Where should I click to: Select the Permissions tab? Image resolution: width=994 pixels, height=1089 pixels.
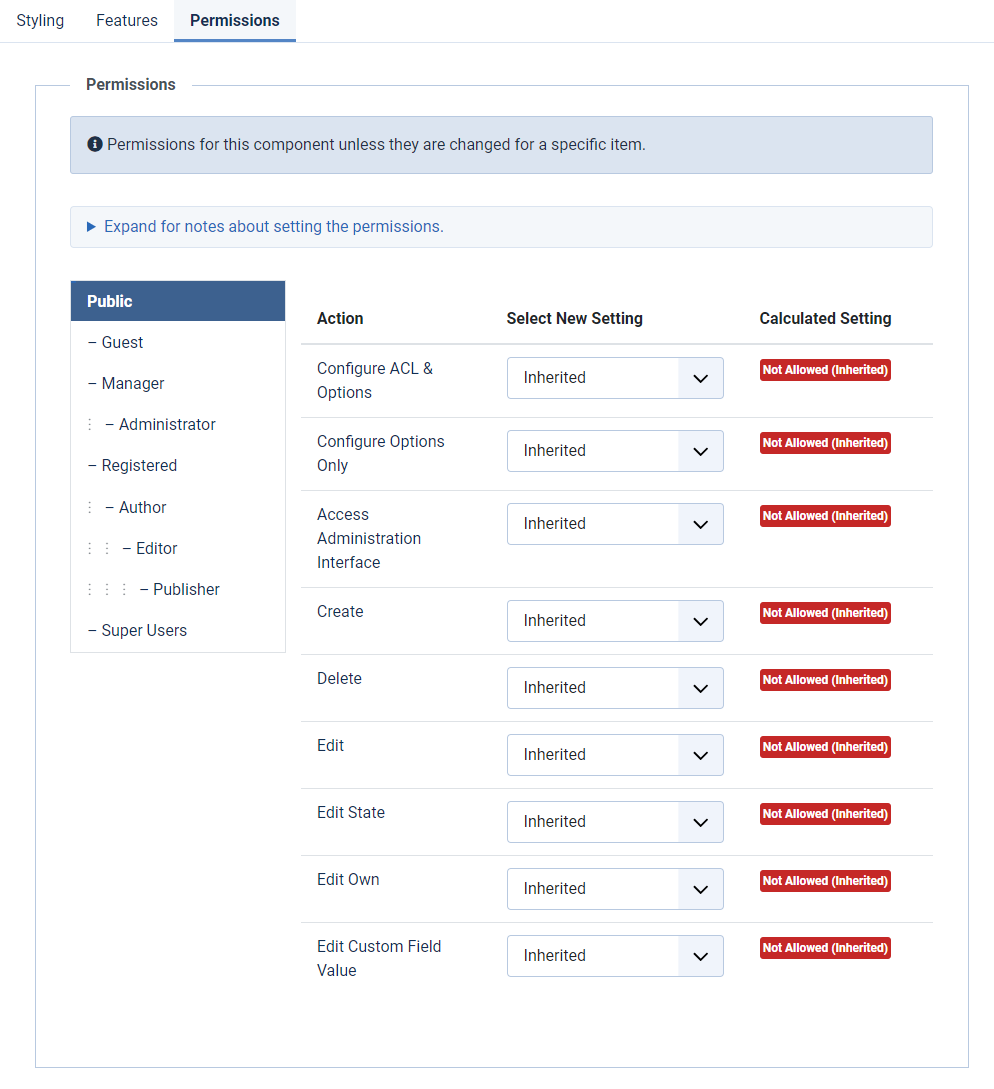click(235, 21)
